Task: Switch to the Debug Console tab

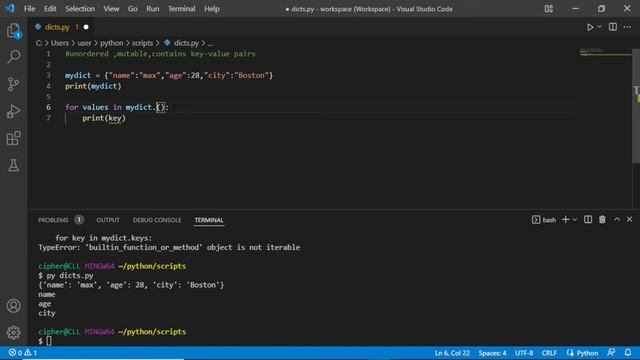Action: click(157, 220)
